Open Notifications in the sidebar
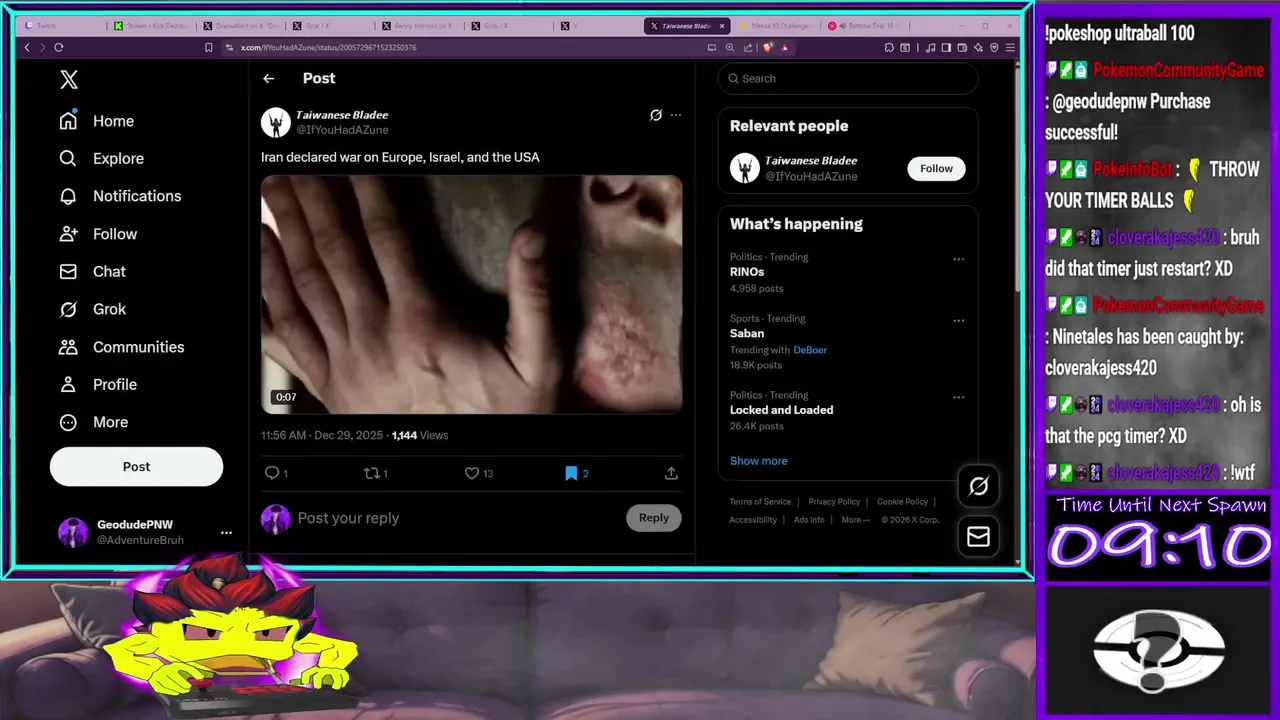 120,196
